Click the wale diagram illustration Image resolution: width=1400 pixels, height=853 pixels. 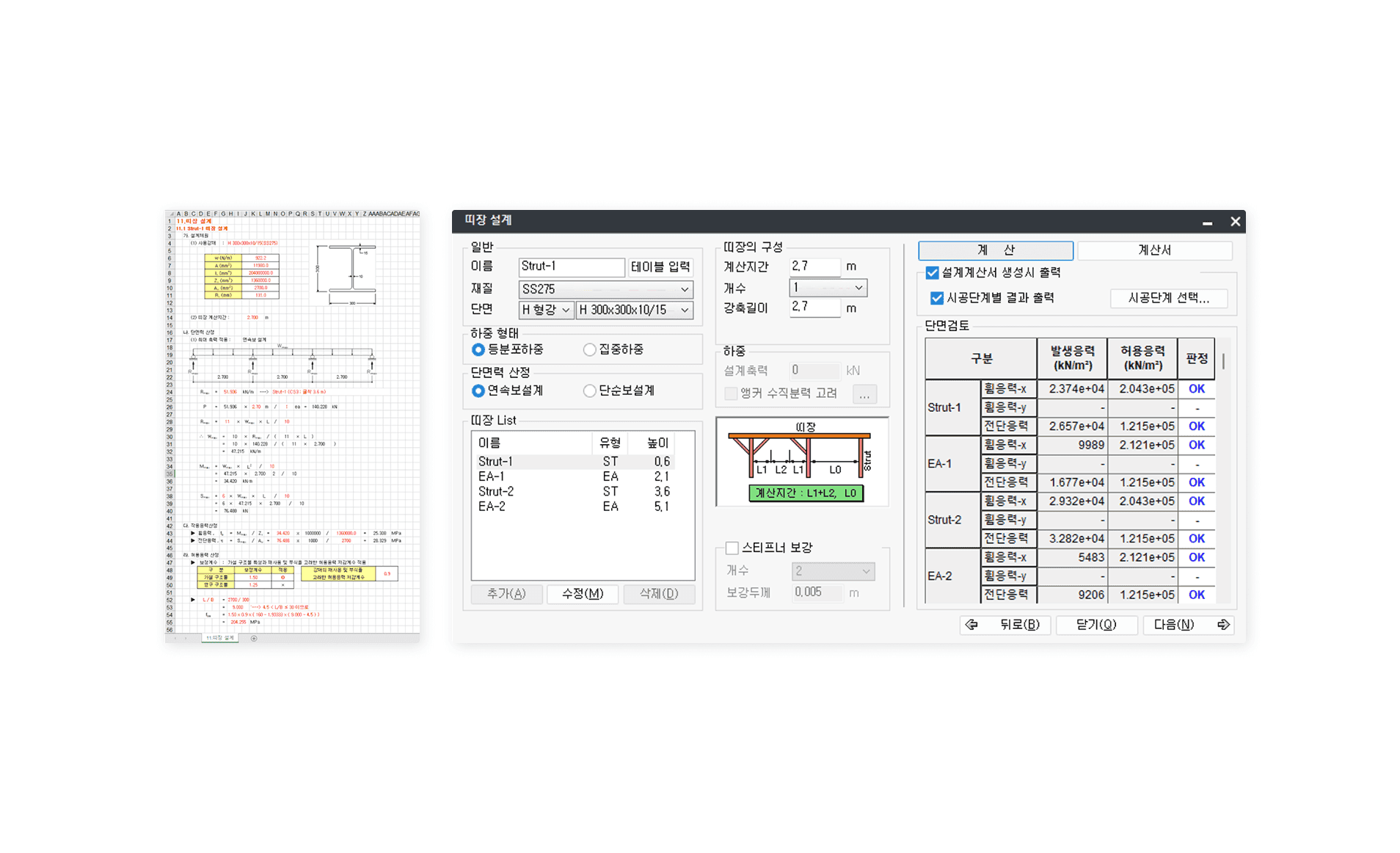tap(802, 462)
